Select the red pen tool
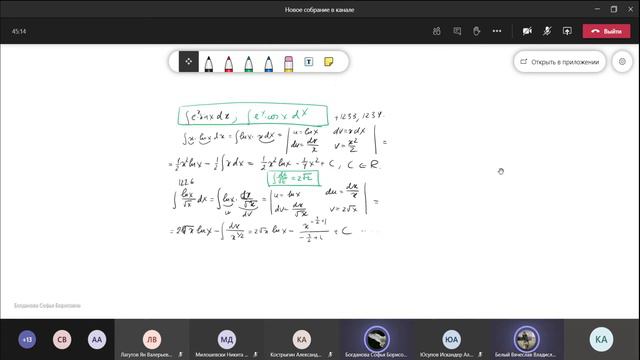This screenshot has width=640, height=360. (x=229, y=64)
